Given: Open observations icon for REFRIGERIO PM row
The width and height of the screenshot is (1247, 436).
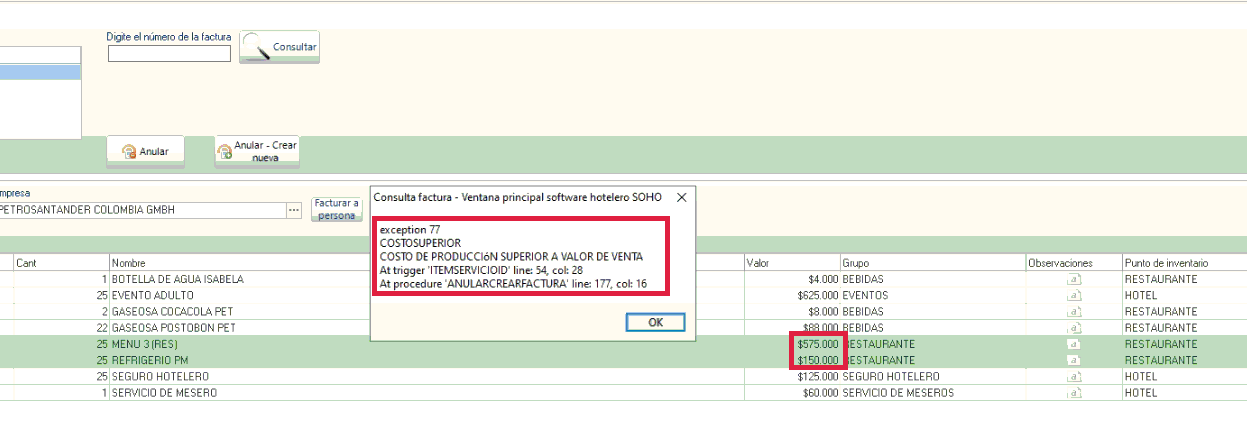Looking at the screenshot, I should tap(1074, 360).
